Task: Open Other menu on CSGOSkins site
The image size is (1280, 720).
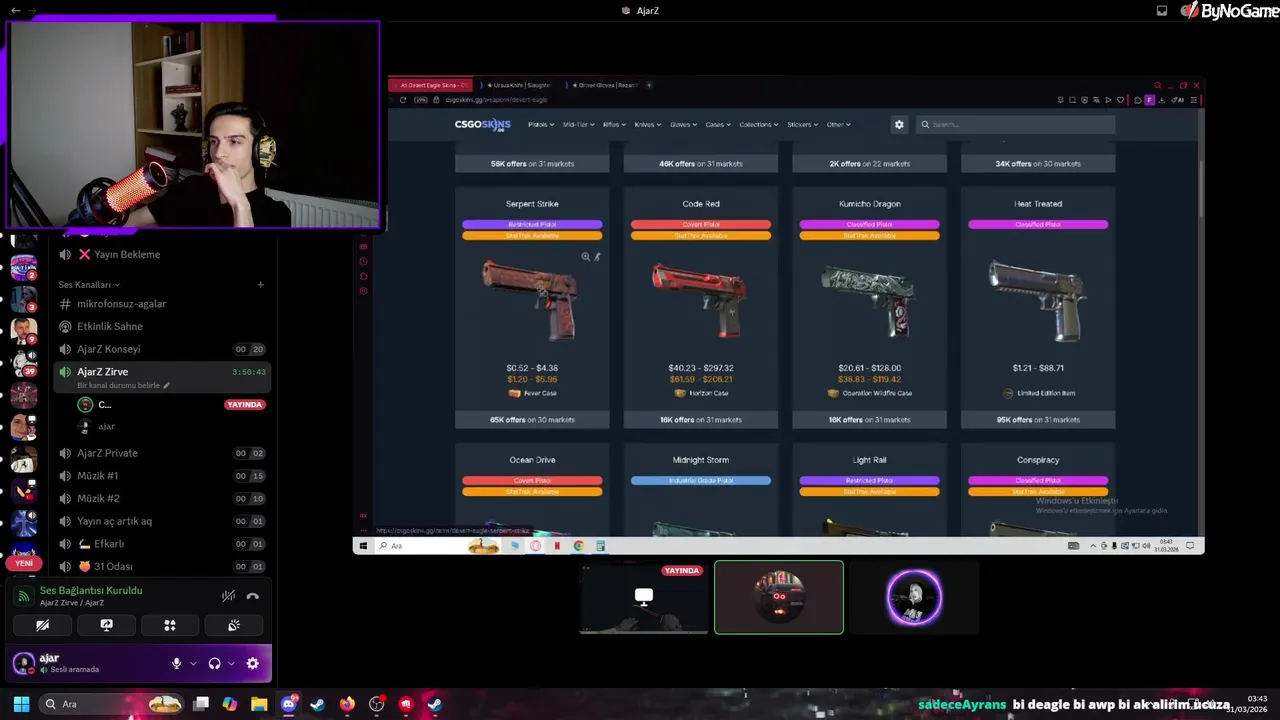Action: [x=838, y=124]
